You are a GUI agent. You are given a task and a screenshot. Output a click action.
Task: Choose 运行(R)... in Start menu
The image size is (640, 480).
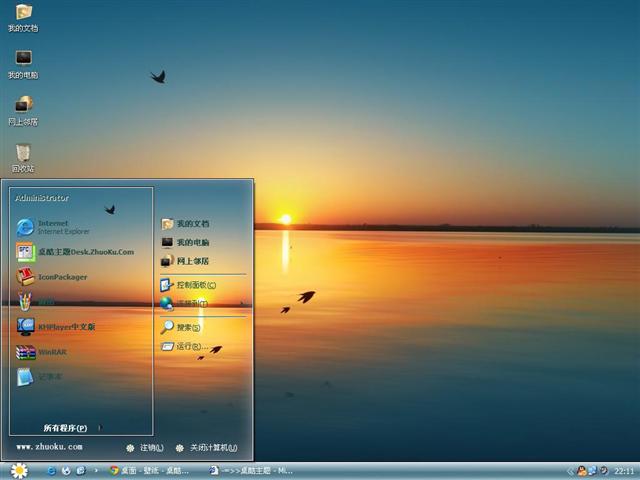pyautogui.click(x=191, y=346)
